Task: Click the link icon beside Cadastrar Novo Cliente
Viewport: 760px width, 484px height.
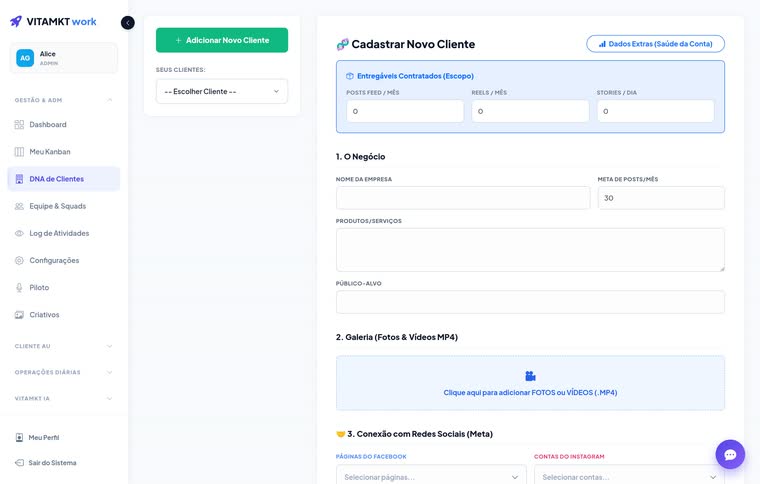Action: (x=342, y=45)
